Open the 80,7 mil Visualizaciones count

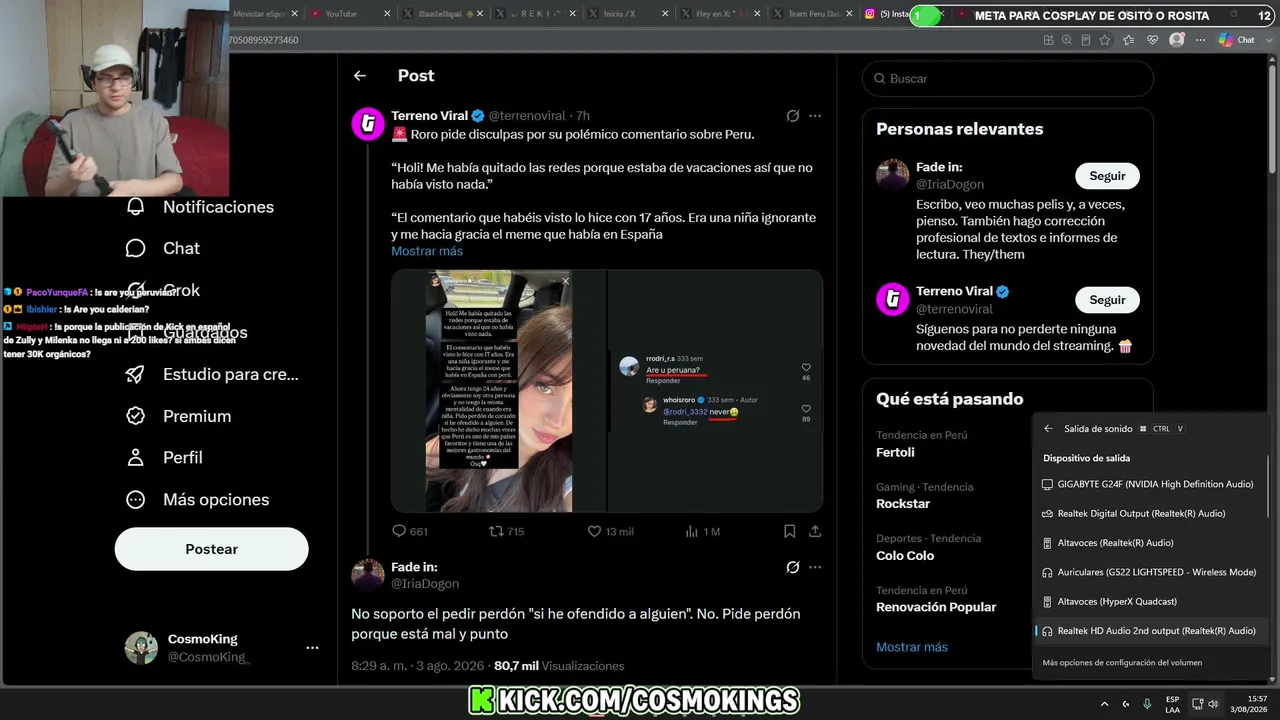pyautogui.click(x=559, y=666)
